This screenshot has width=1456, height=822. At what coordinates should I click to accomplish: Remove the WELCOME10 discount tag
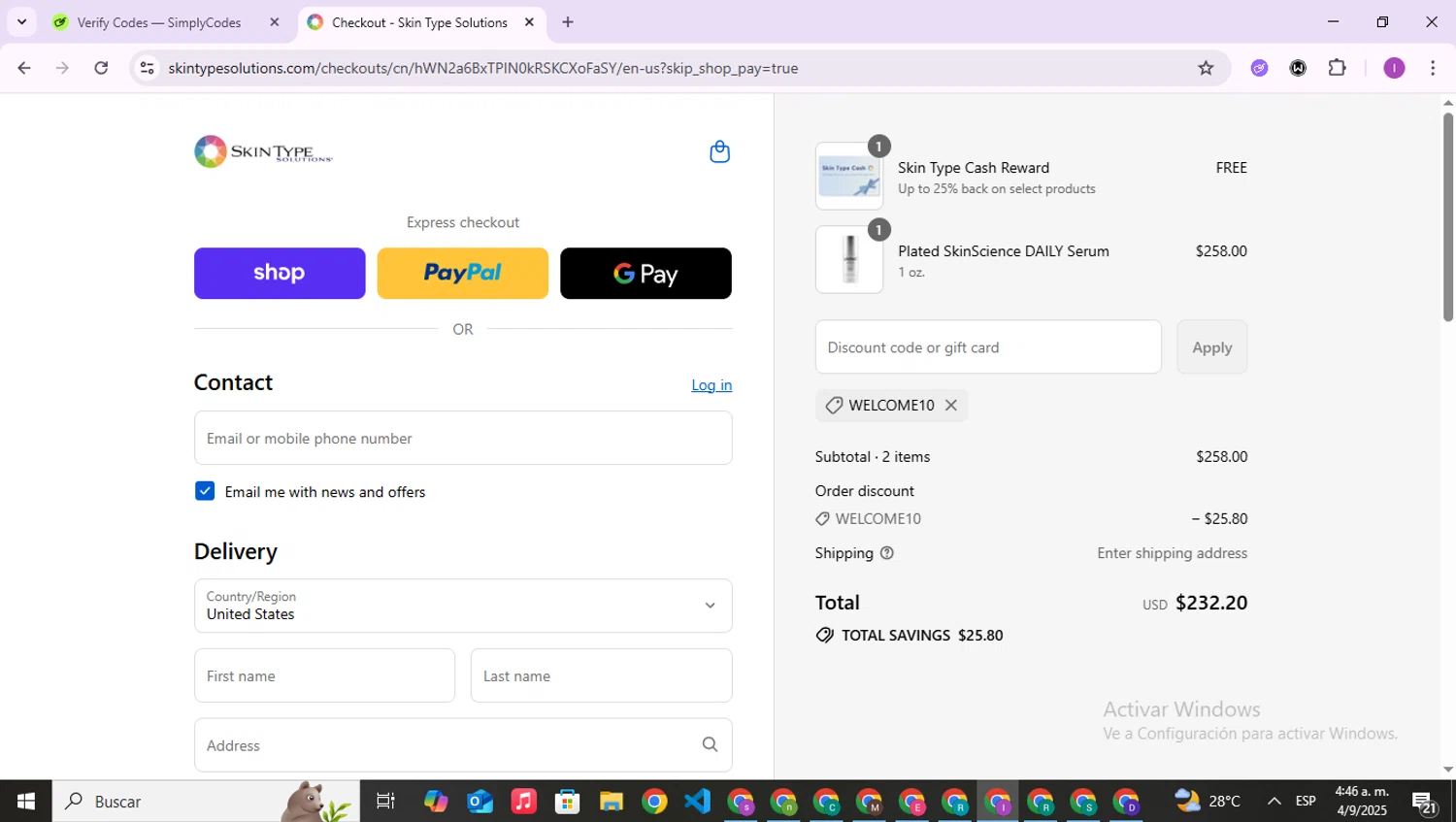click(951, 405)
